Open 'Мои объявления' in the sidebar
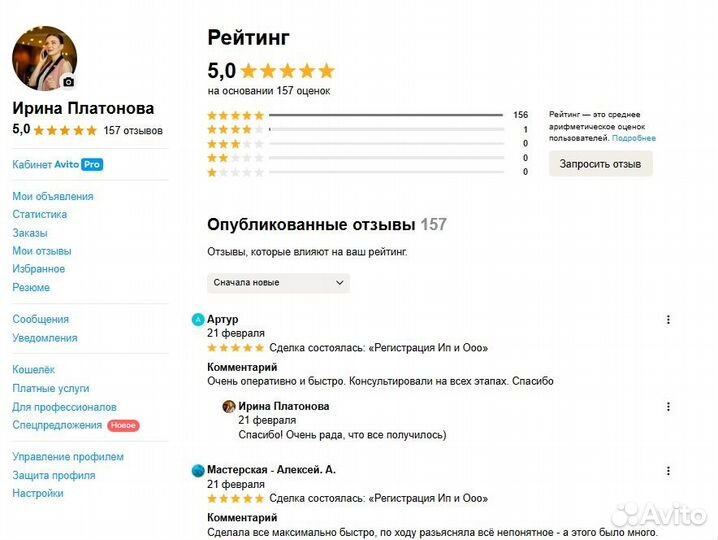The image size is (718, 540). point(53,196)
